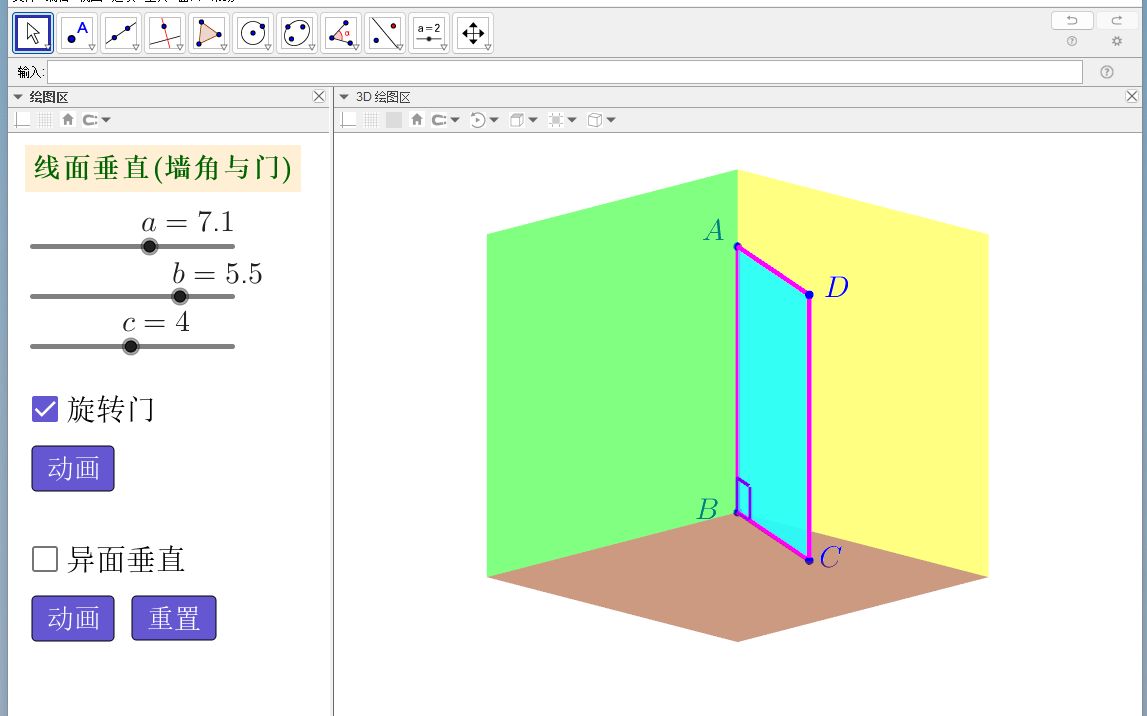Select point A in 3D view
Image resolution: width=1147 pixels, height=716 pixels.
pyautogui.click(x=737, y=246)
